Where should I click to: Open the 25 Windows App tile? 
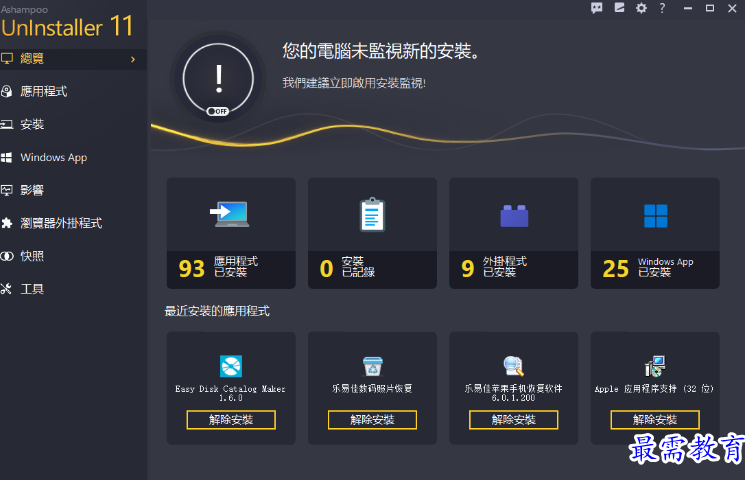655,233
